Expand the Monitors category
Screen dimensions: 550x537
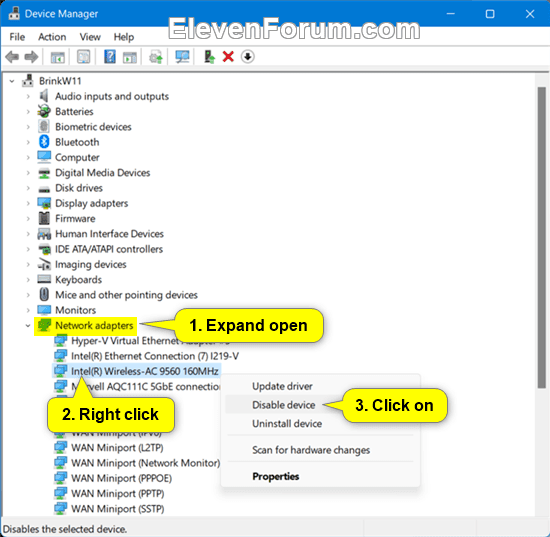click(28, 310)
